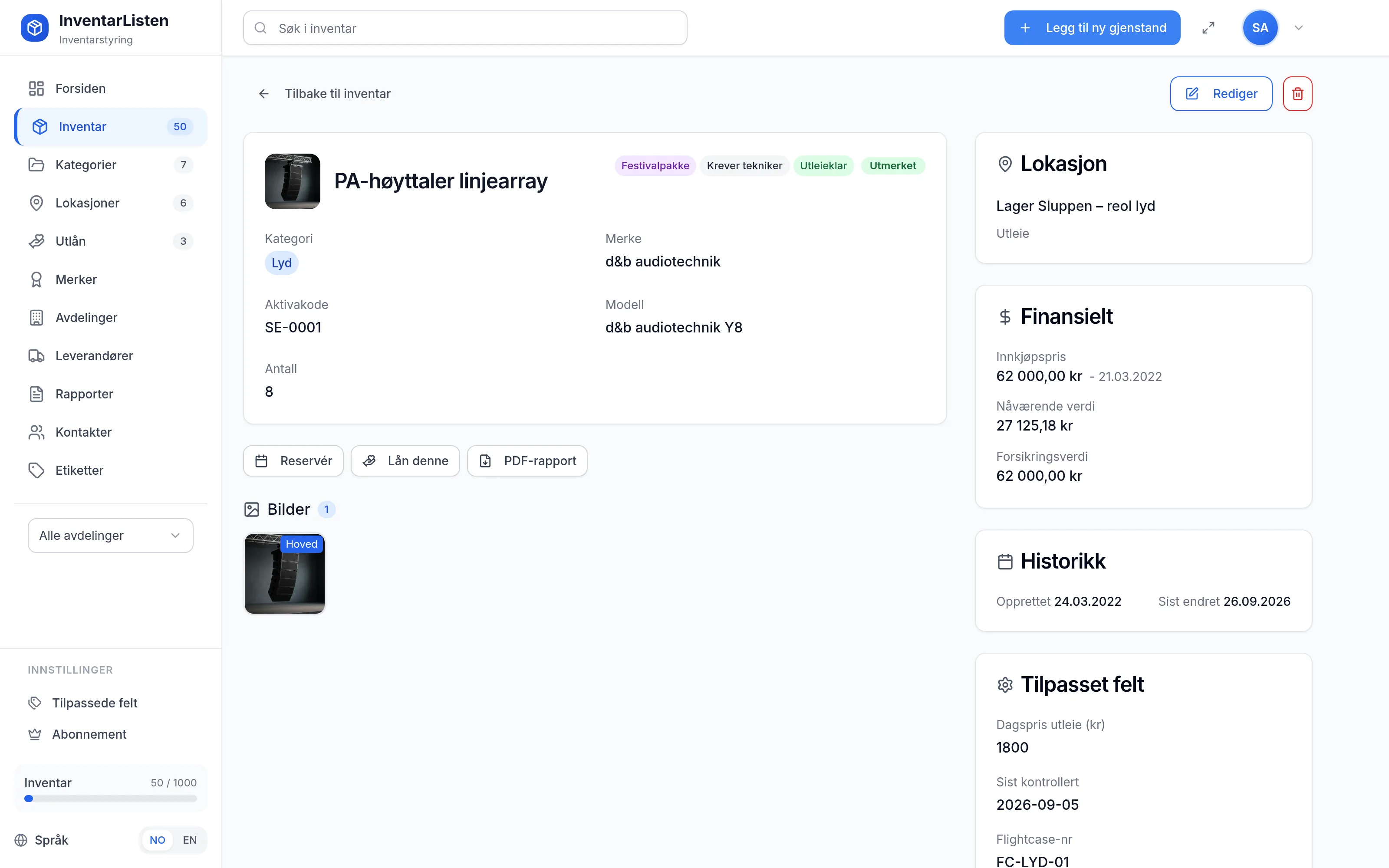
Task: Click the Reservér button
Action: [293, 461]
